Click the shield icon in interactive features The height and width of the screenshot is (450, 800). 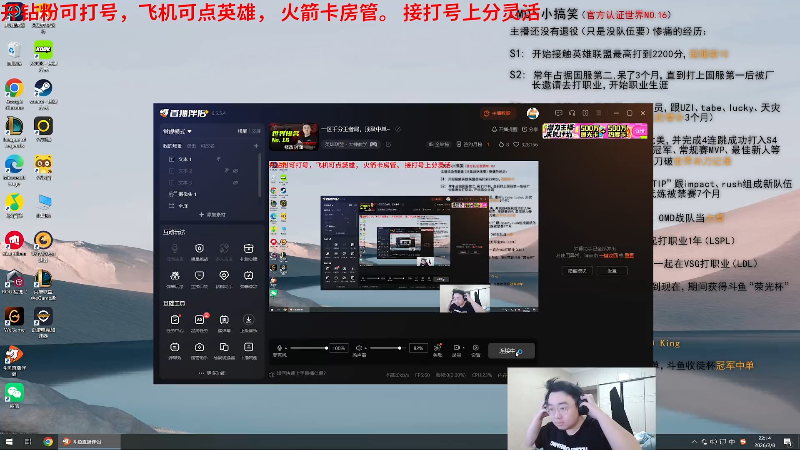pos(199,276)
